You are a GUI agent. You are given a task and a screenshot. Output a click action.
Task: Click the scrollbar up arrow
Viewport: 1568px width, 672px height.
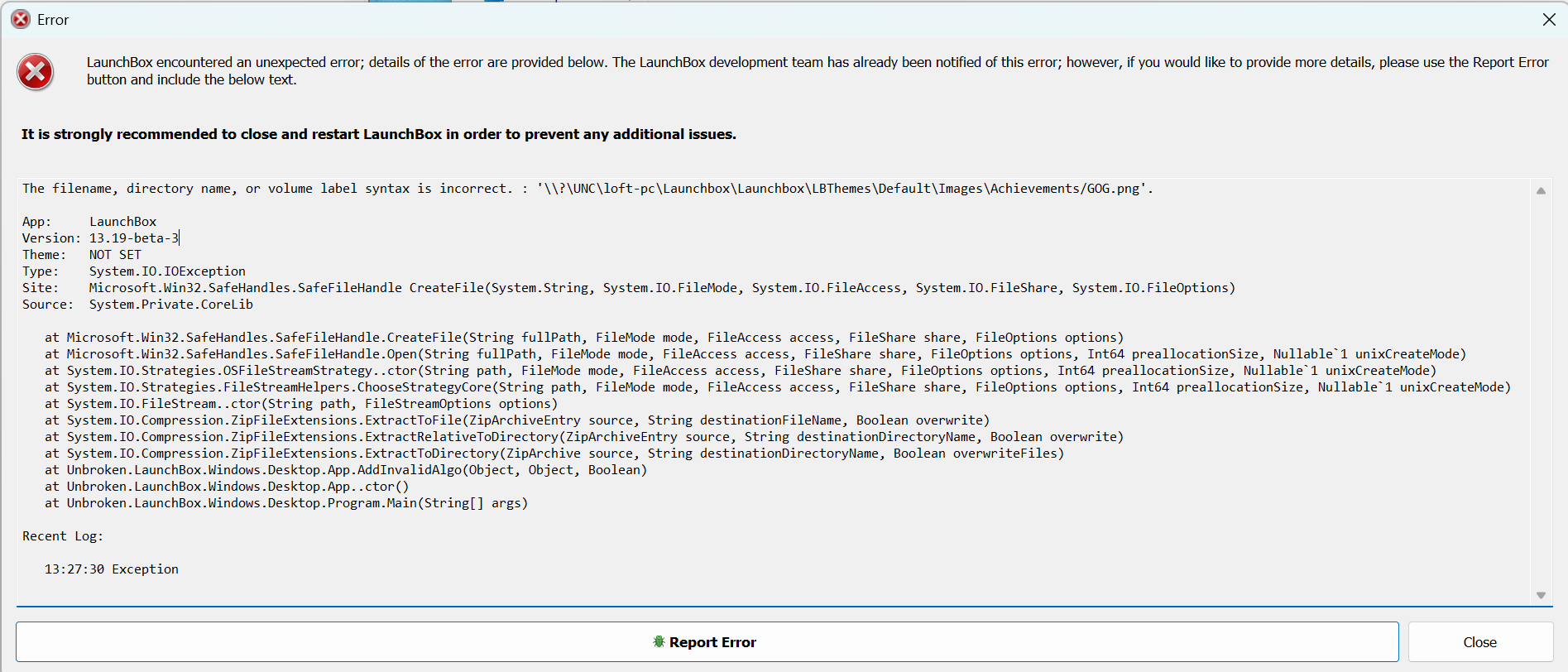(x=1541, y=190)
